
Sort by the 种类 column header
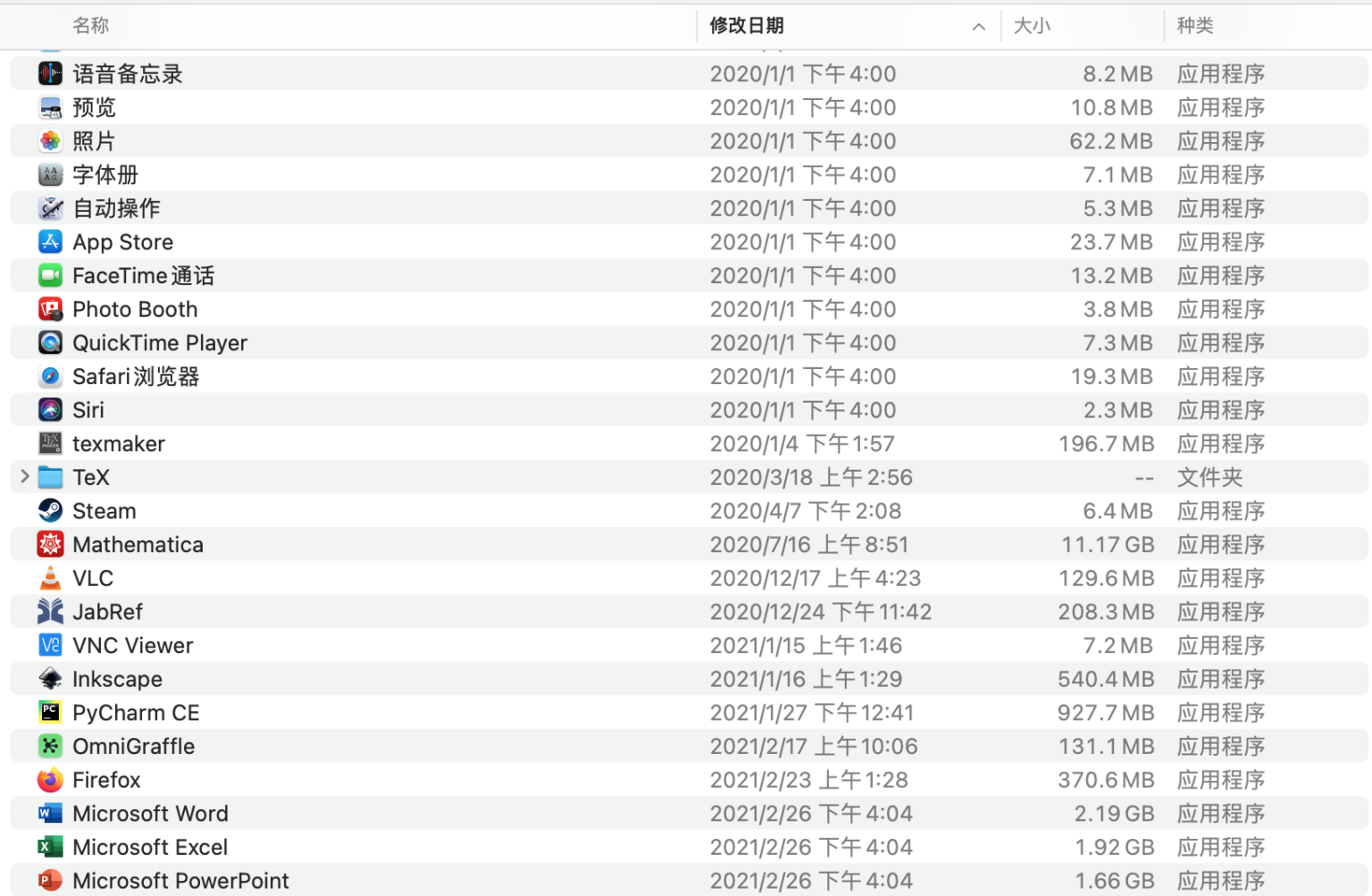(1195, 26)
